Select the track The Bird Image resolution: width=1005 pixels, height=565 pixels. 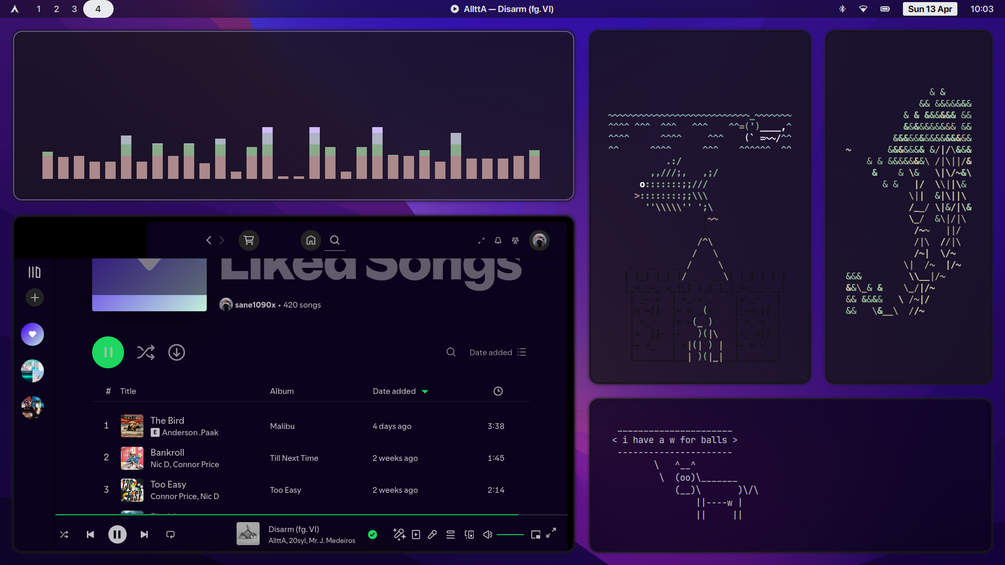[x=167, y=420]
